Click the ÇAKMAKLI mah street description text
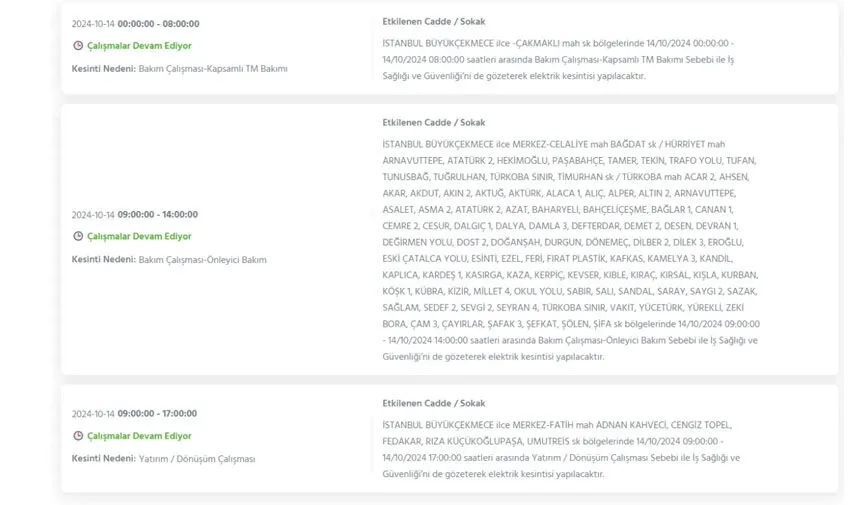860x505 pixels. (558, 59)
